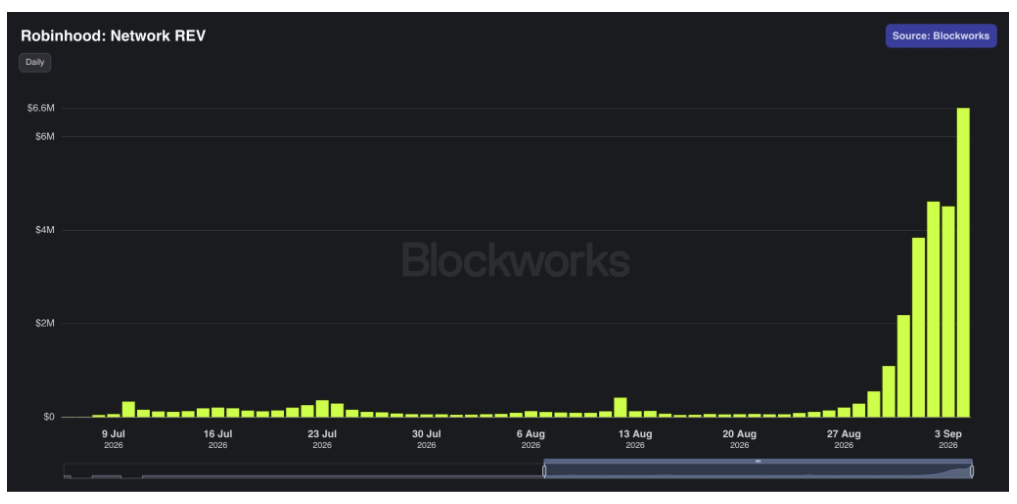Select the 13 Aug 2026 axis label
Viewport: 1017px width, 504px height.
click(x=635, y=438)
